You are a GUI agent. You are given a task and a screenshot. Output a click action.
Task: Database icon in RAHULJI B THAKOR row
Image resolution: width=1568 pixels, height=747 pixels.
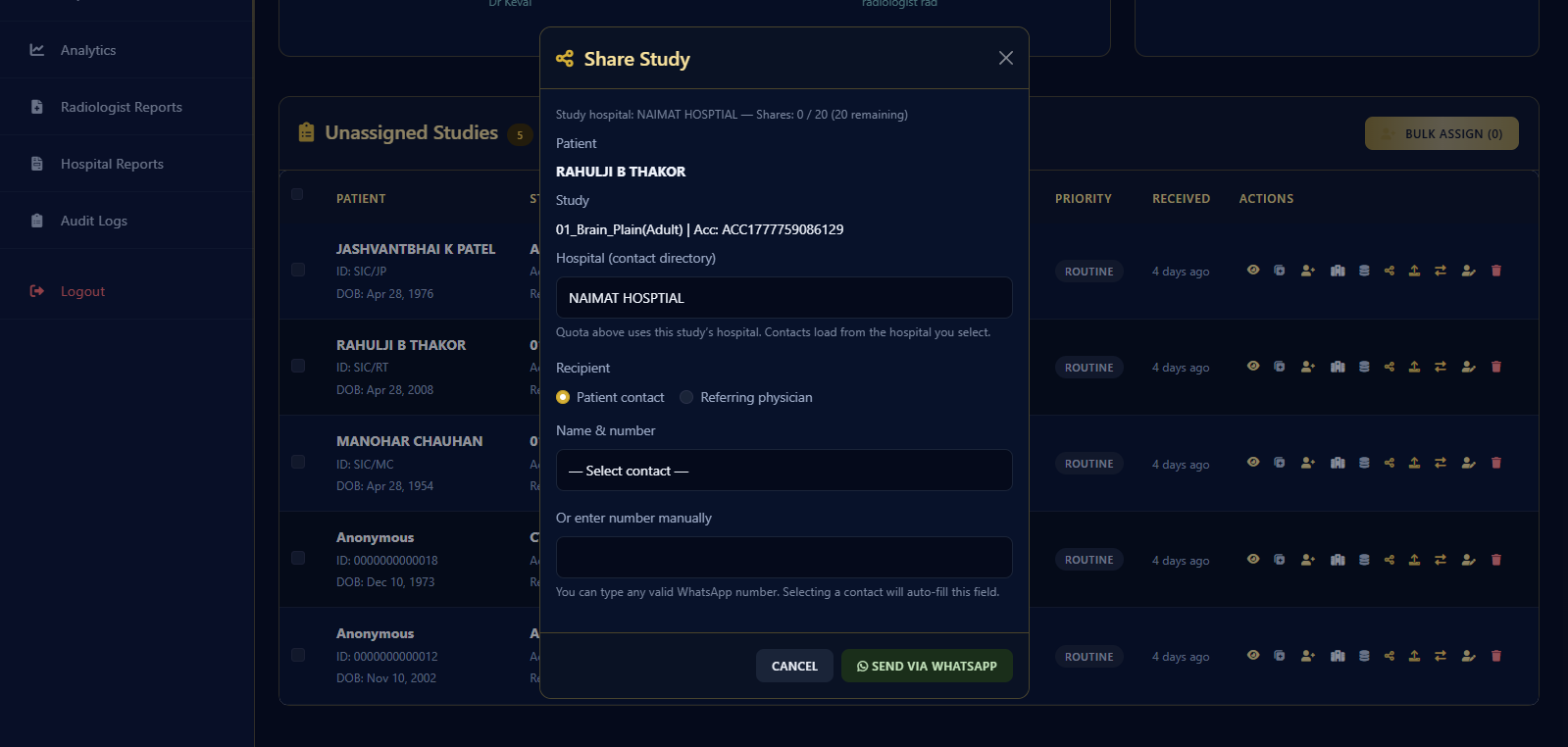[x=1364, y=367]
